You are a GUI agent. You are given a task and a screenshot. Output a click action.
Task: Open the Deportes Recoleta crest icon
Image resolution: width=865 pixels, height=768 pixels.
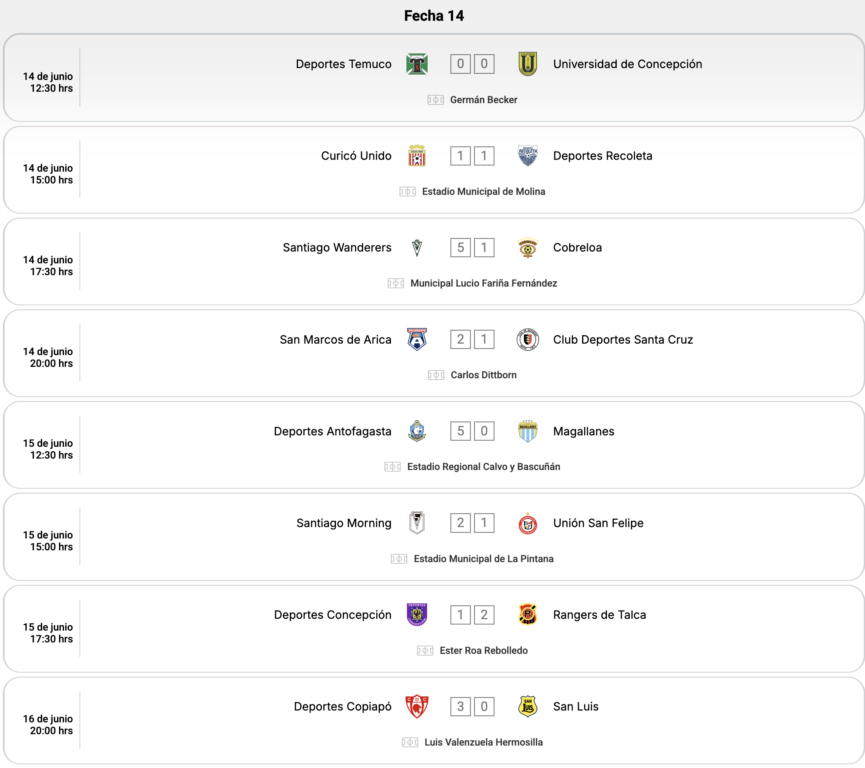point(528,156)
